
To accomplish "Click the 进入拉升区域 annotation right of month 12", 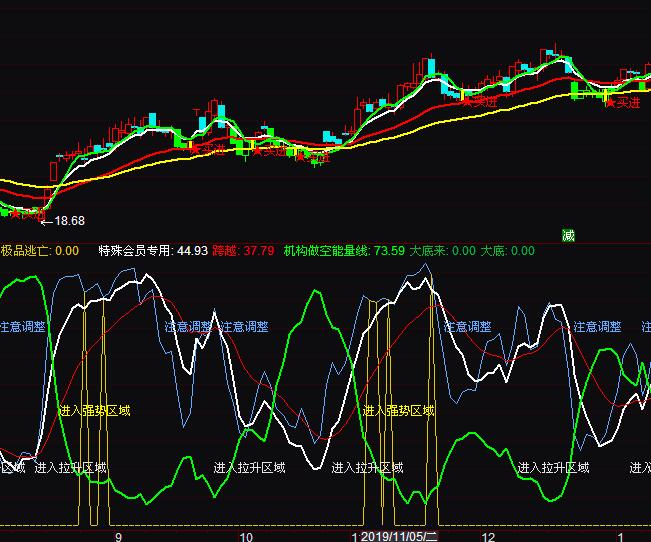I will [553, 467].
